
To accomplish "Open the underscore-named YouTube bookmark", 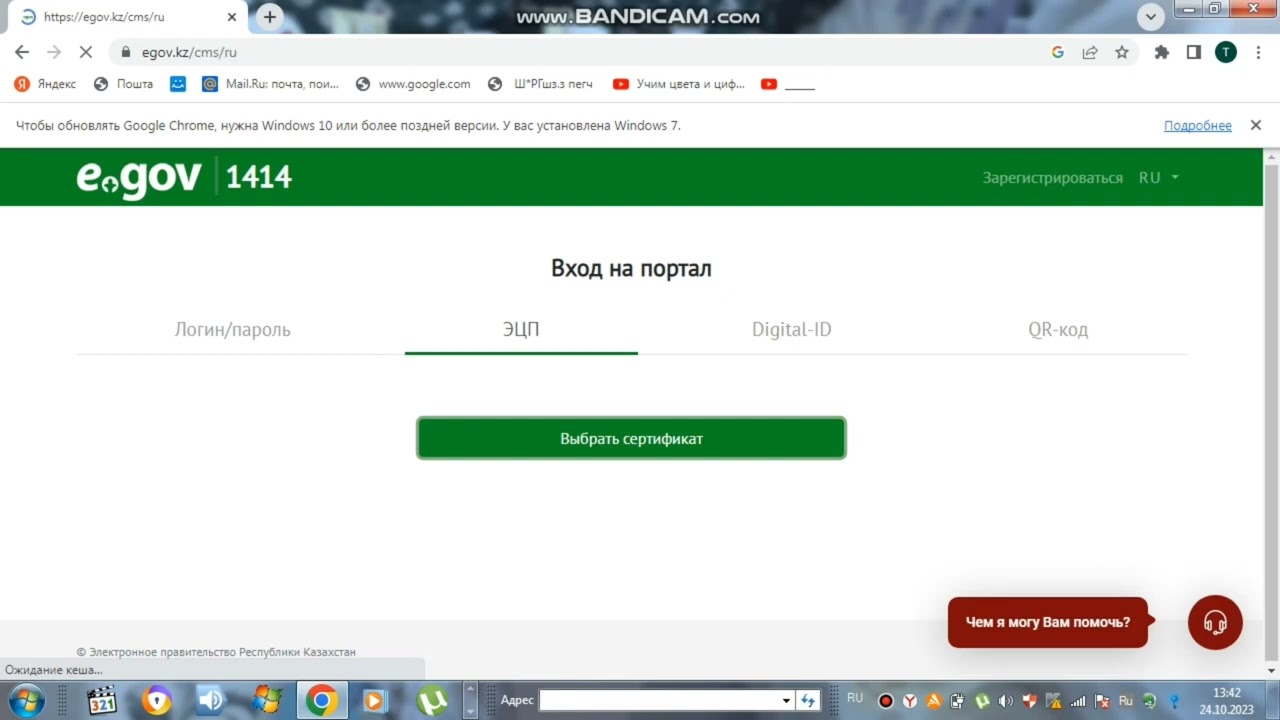I will (788, 84).
